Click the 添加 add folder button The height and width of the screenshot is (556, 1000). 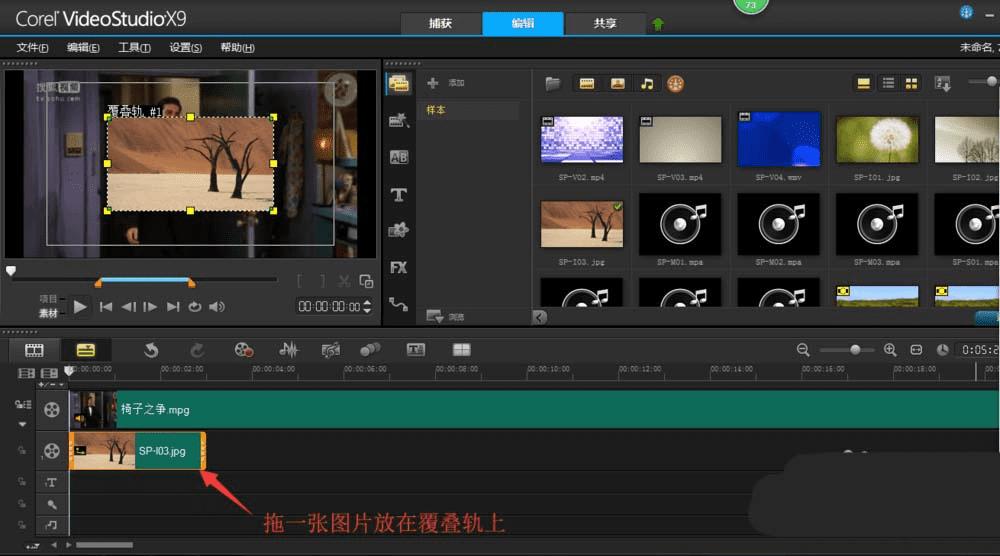pos(447,83)
